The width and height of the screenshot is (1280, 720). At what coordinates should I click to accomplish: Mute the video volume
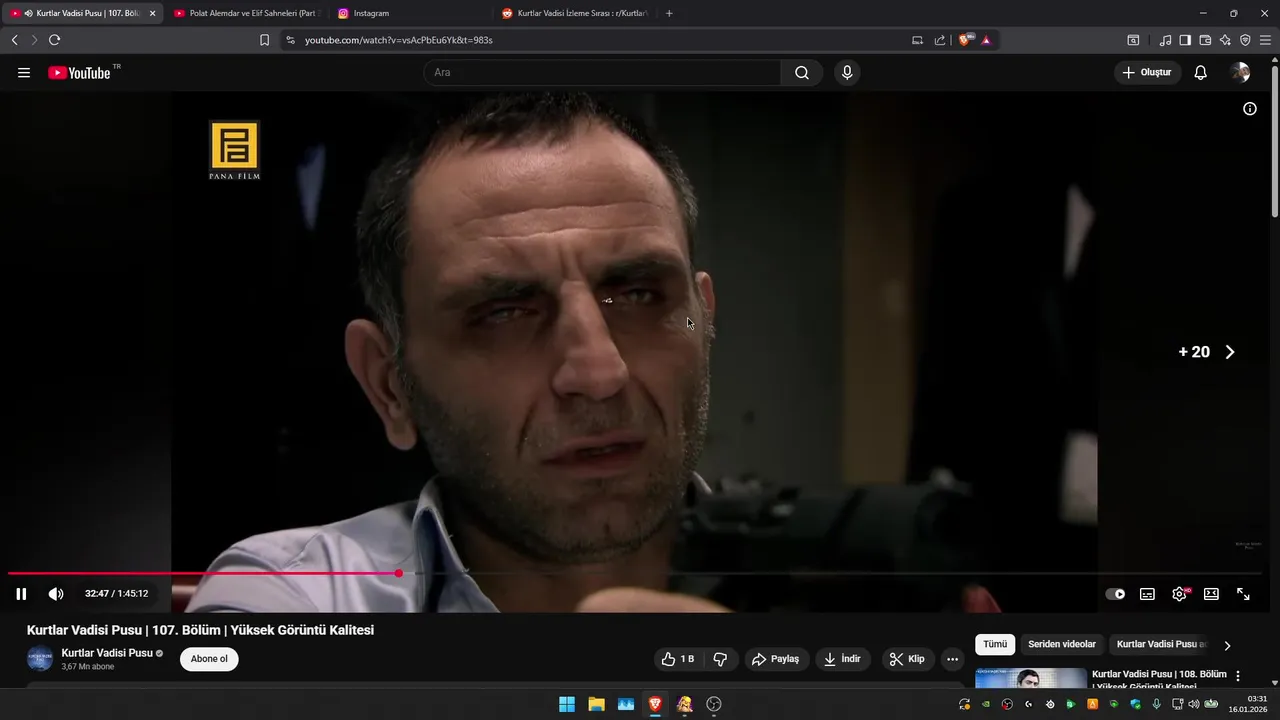point(56,594)
